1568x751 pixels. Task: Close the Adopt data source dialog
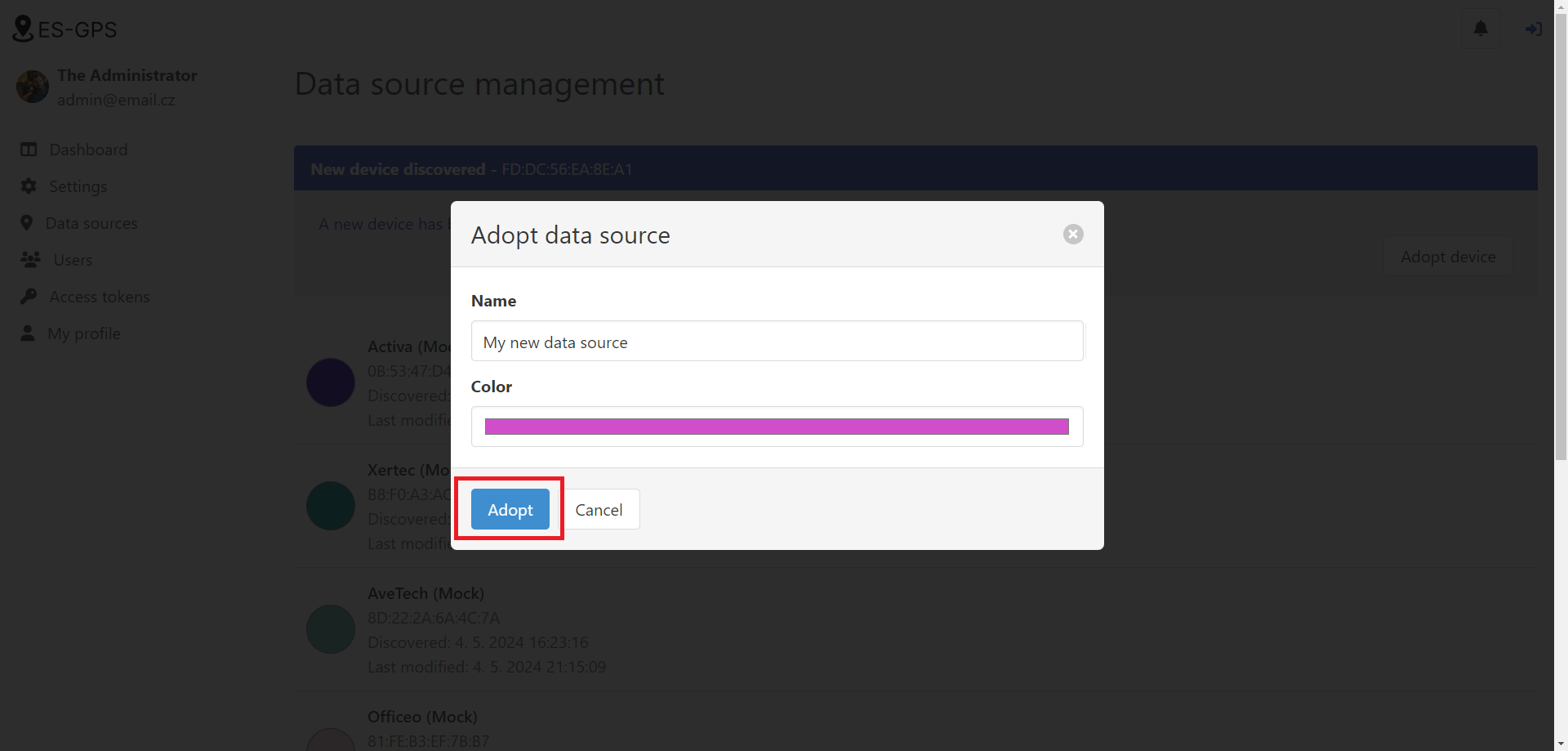1073,235
